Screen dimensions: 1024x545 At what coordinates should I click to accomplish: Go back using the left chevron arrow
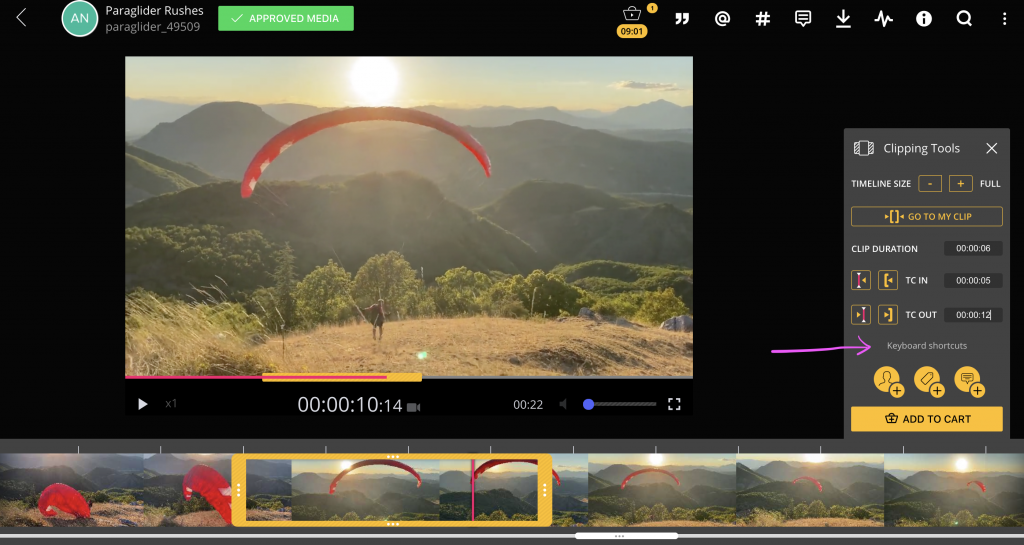point(22,18)
